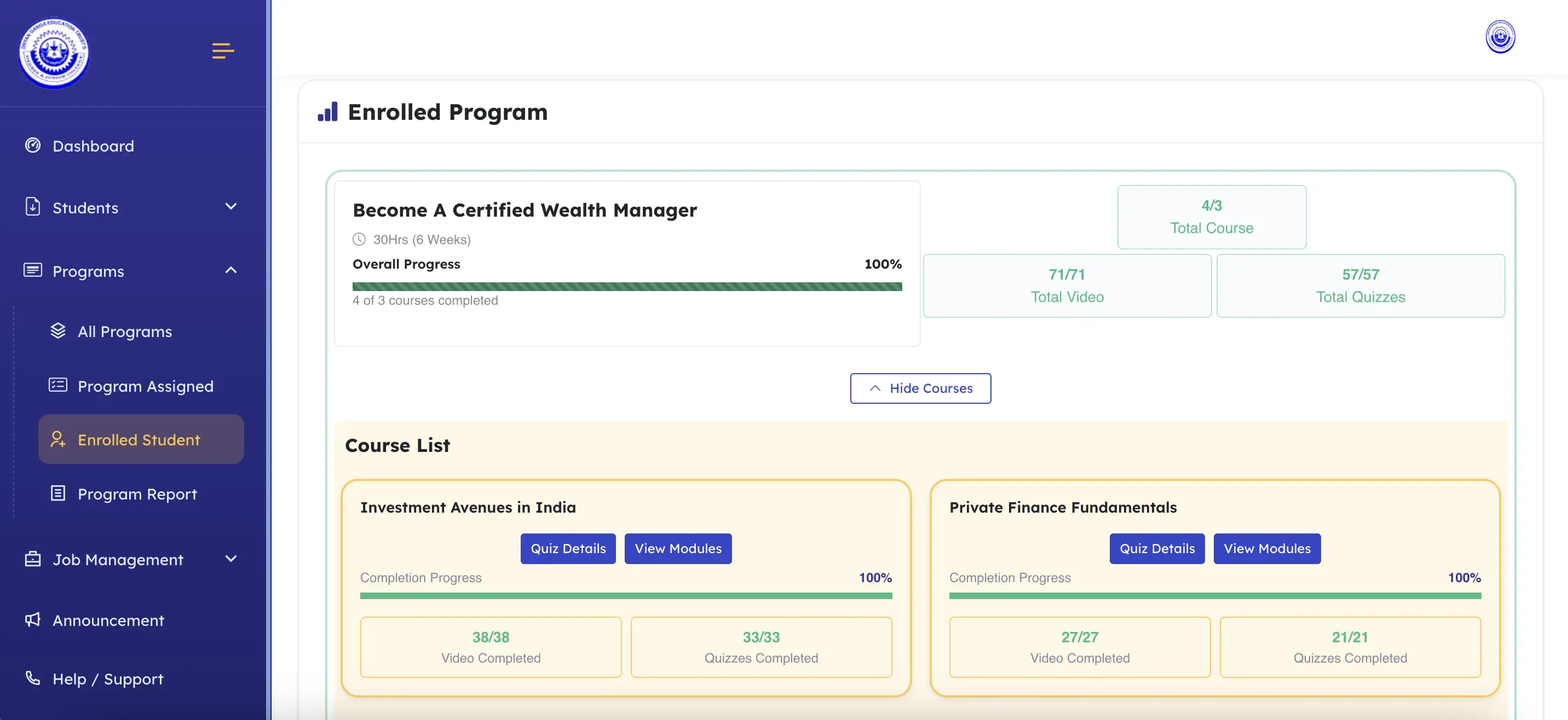This screenshot has width=1568, height=720.
Task: Click the Enrolled Program heading
Action: (447, 113)
